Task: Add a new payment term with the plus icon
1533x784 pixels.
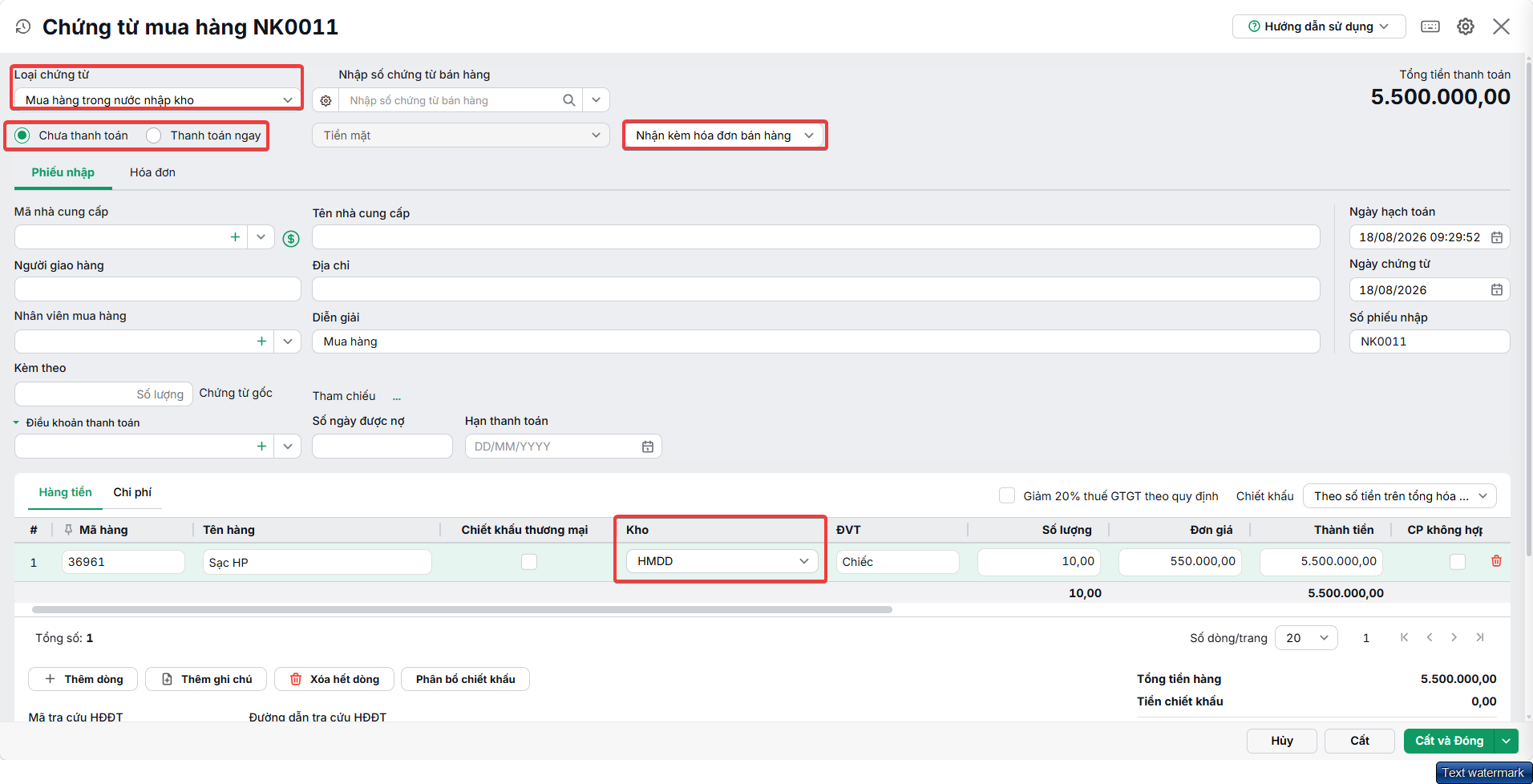Action: tap(261, 447)
